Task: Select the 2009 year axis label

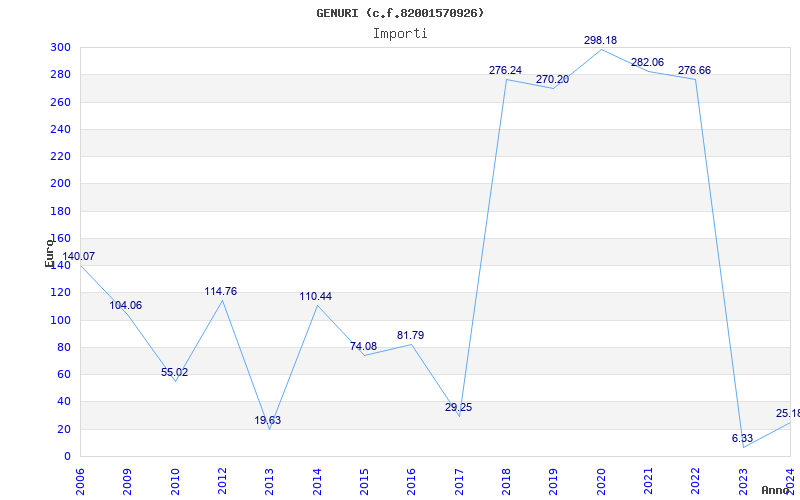Action: tap(127, 481)
